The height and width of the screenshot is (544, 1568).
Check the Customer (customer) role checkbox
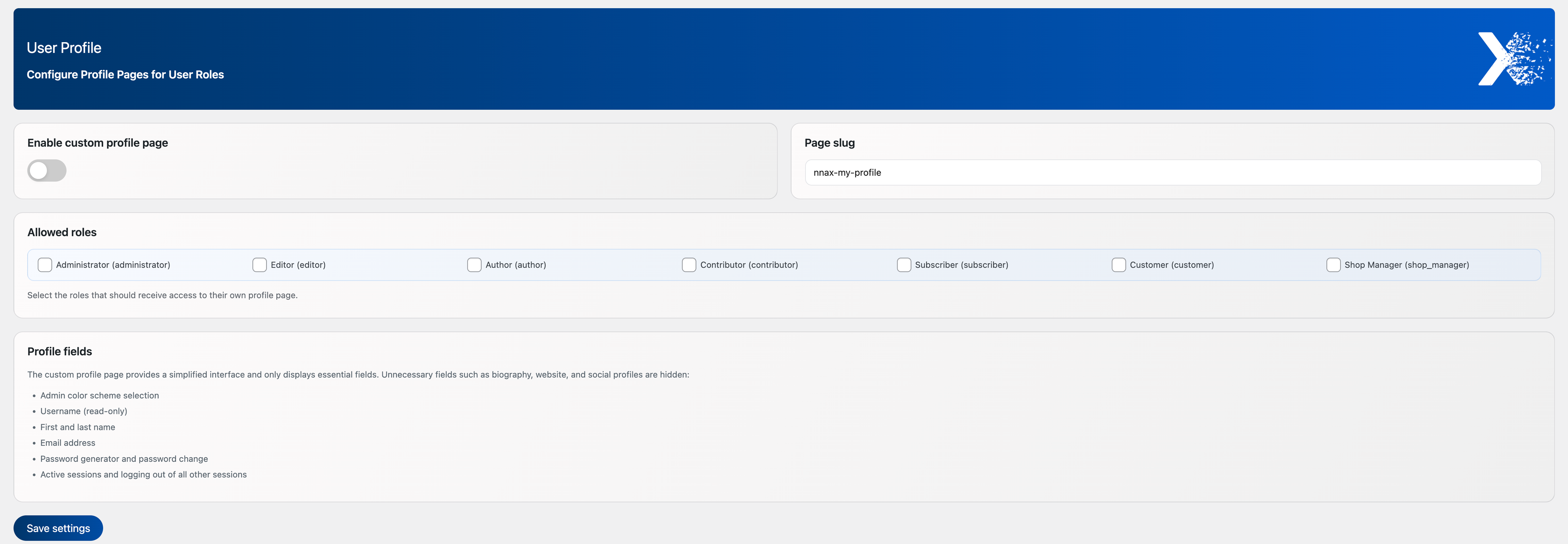tap(1119, 265)
